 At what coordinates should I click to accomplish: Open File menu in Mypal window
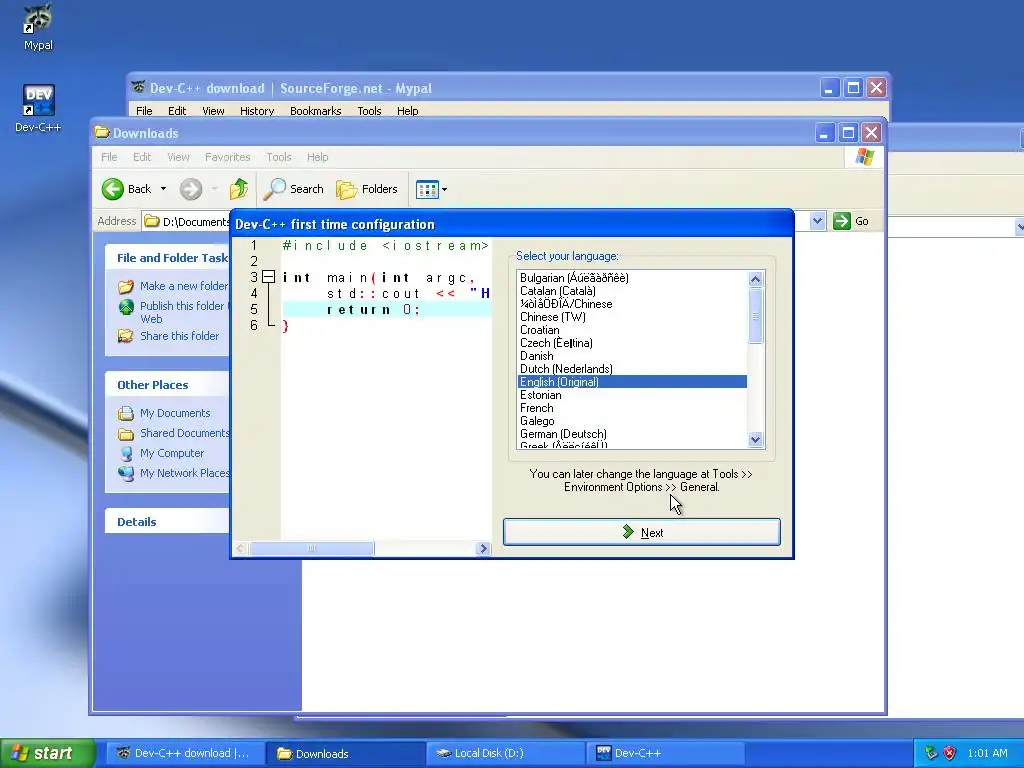pos(144,111)
